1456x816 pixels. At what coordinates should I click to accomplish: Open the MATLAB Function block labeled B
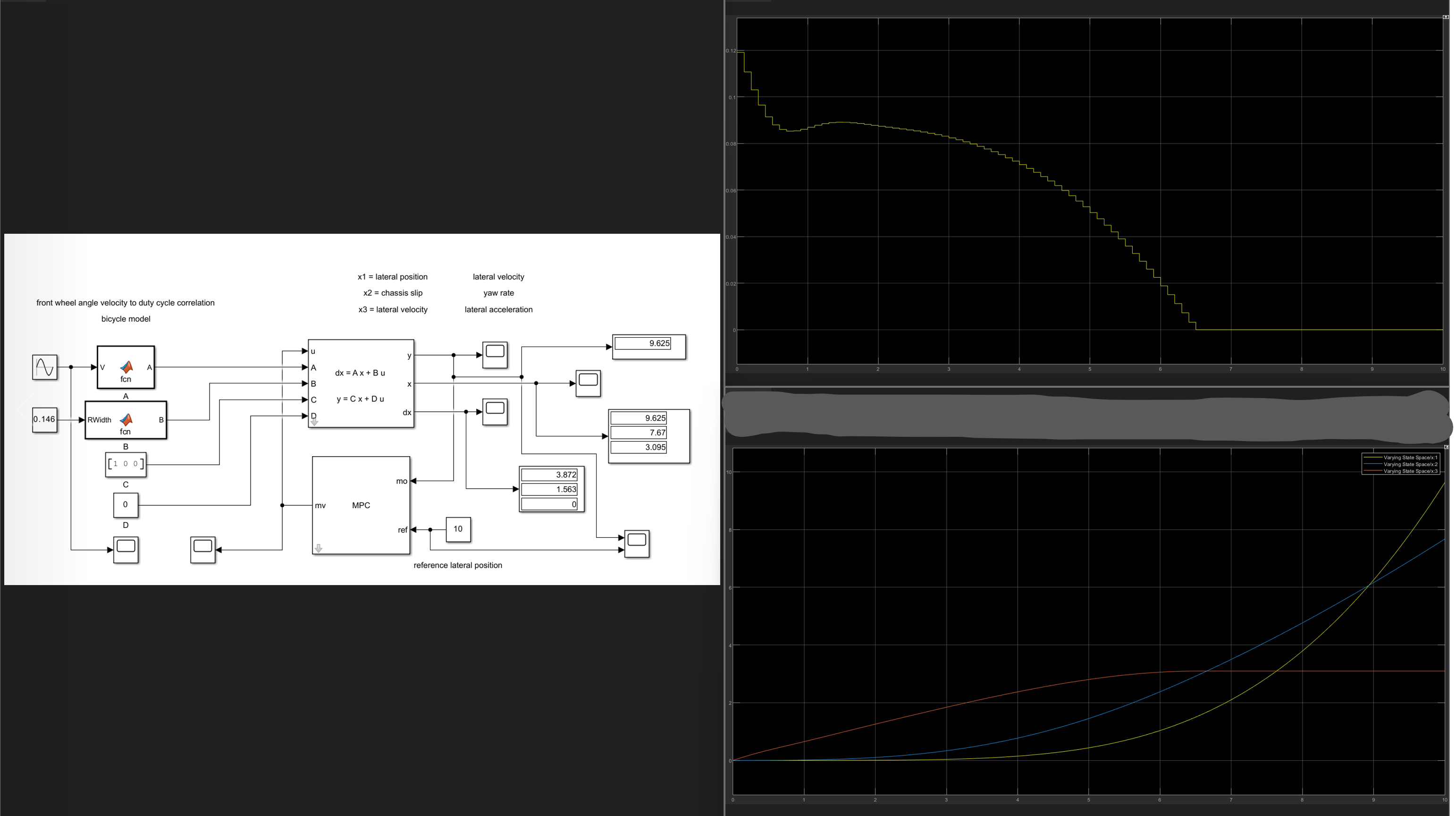[126, 420]
